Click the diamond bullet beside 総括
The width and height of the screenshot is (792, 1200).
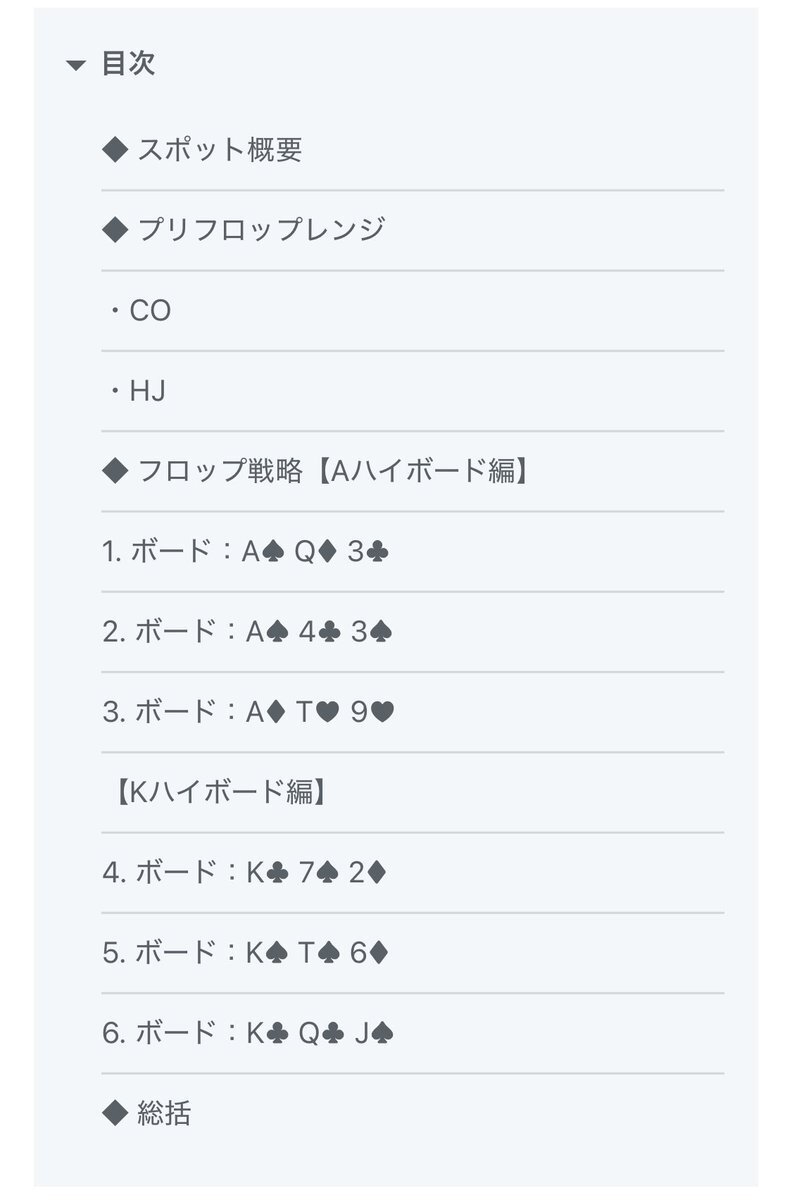click(116, 1113)
